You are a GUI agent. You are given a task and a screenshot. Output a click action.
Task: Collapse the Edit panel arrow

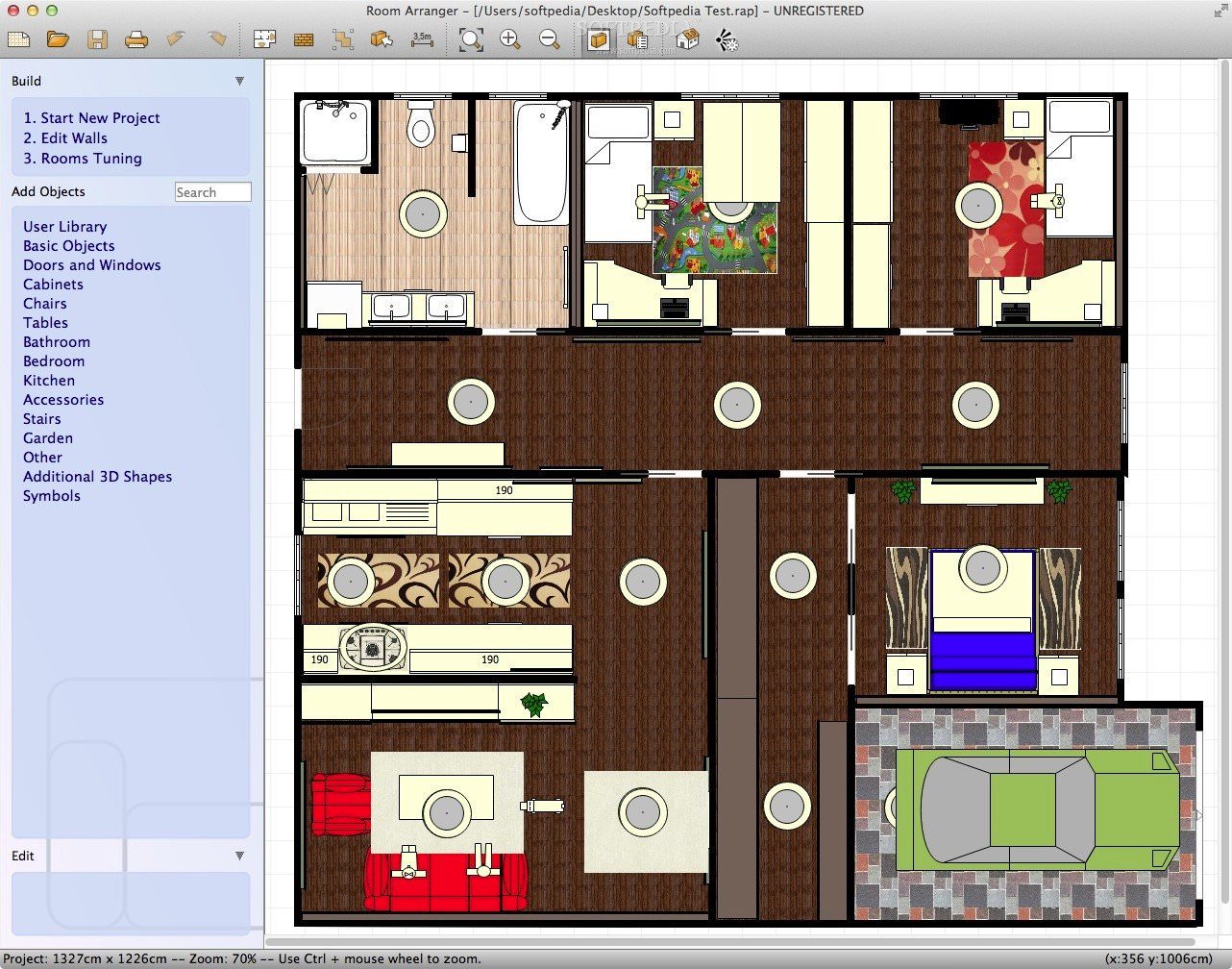tap(239, 856)
